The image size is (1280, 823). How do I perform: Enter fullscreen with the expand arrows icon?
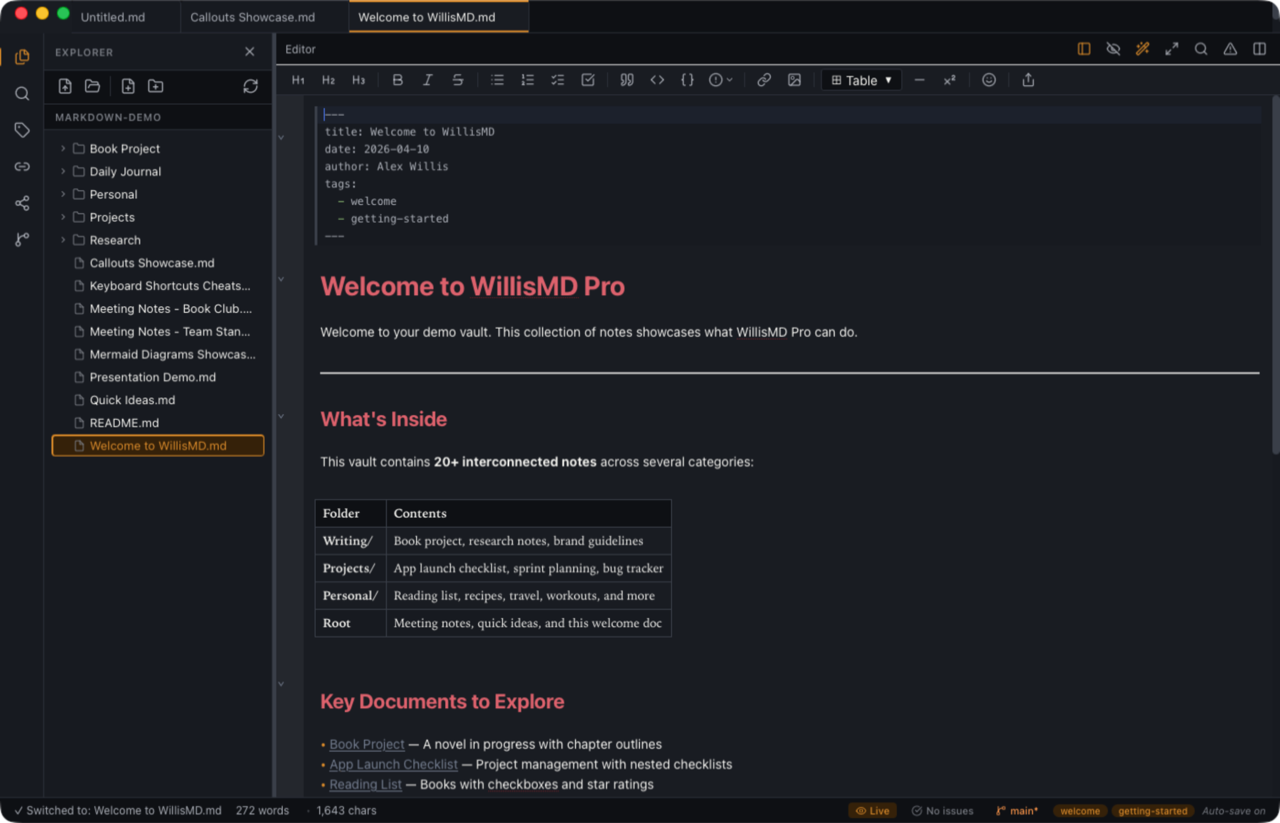1172,49
